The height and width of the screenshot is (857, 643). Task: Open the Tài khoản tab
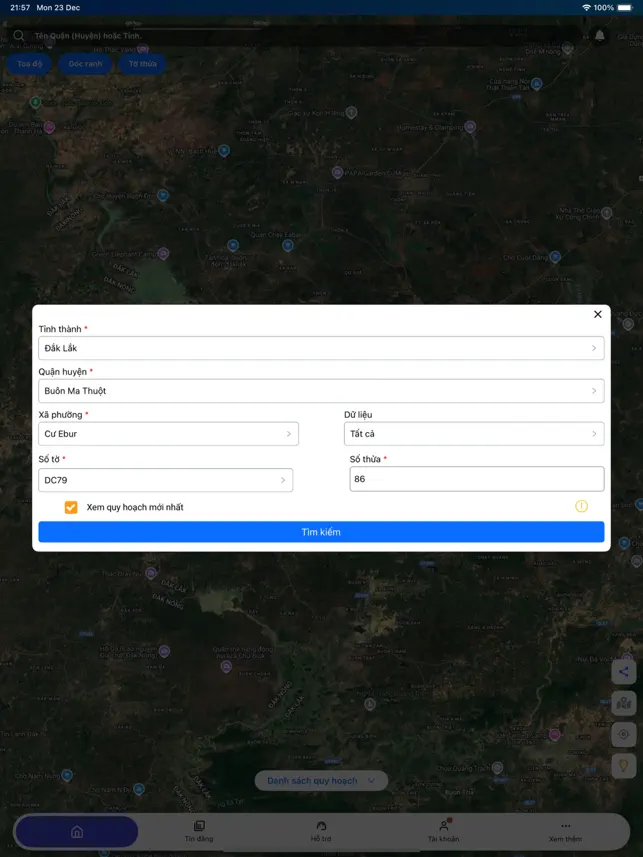tap(443, 831)
